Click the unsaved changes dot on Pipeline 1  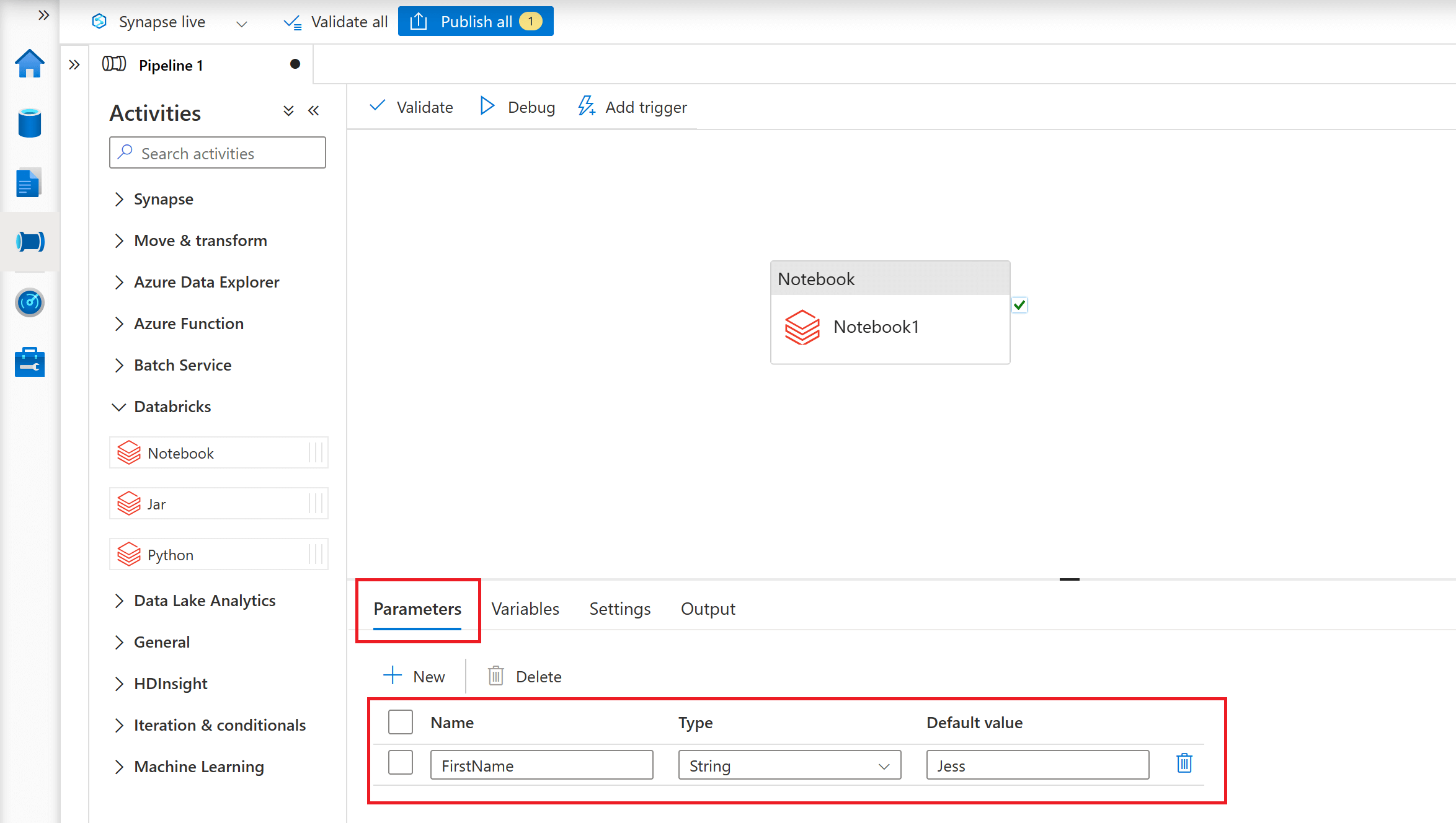point(295,64)
